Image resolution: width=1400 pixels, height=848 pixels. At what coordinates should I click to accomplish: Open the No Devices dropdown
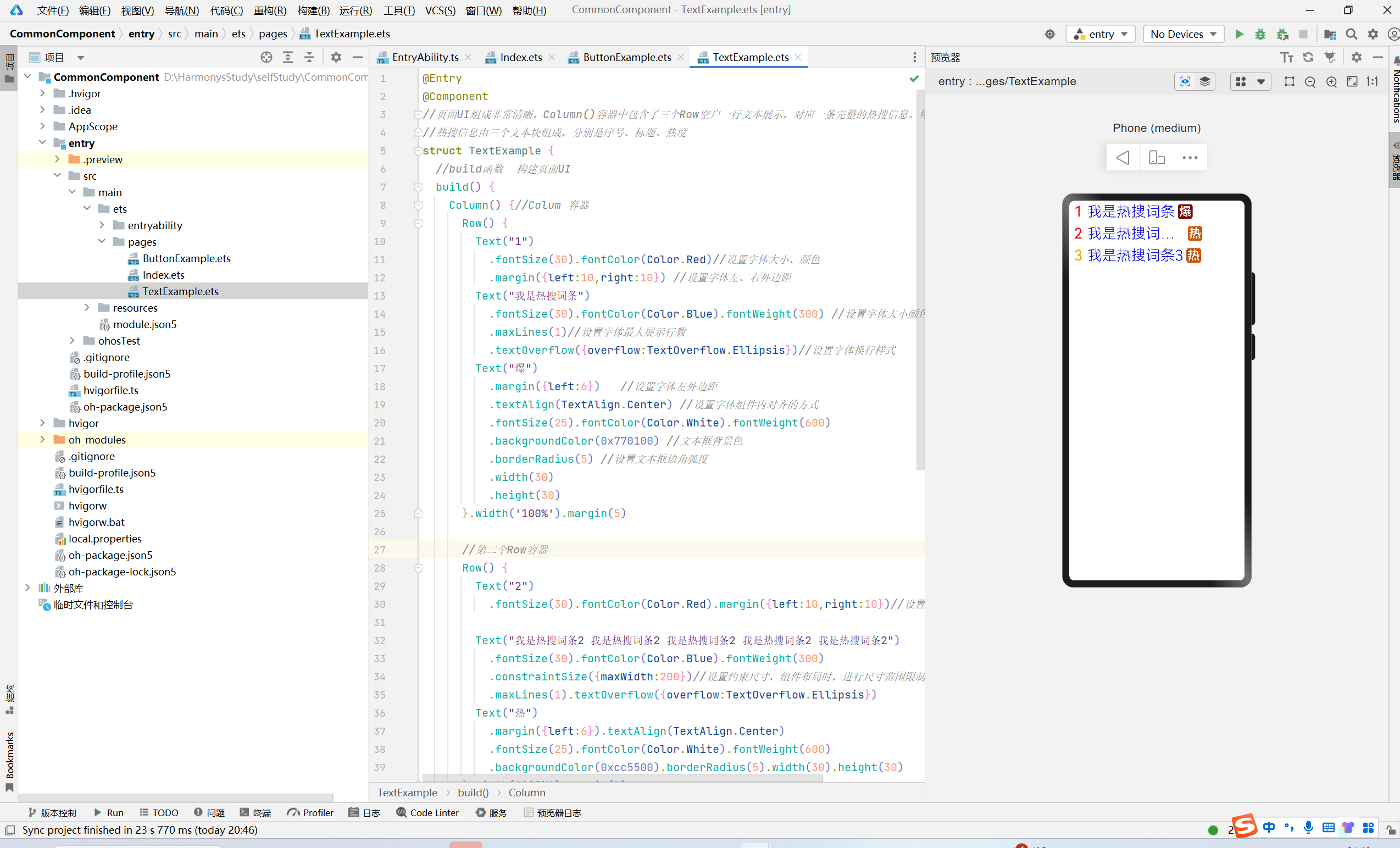(x=1183, y=34)
